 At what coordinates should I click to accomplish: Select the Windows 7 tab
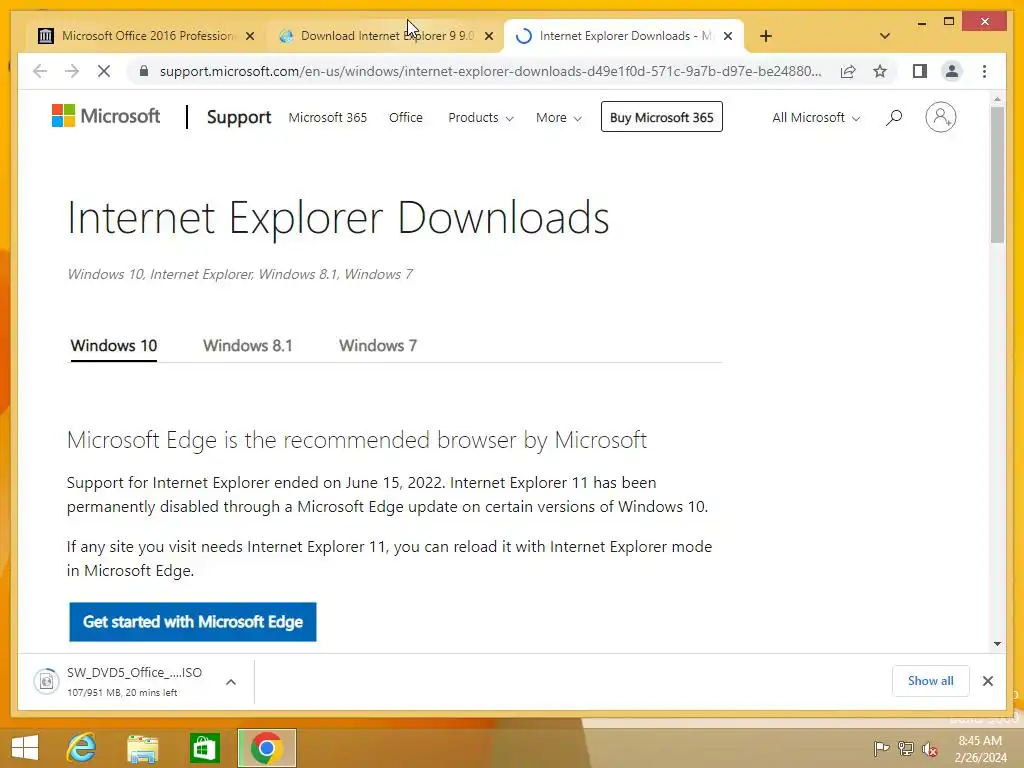pos(377,345)
